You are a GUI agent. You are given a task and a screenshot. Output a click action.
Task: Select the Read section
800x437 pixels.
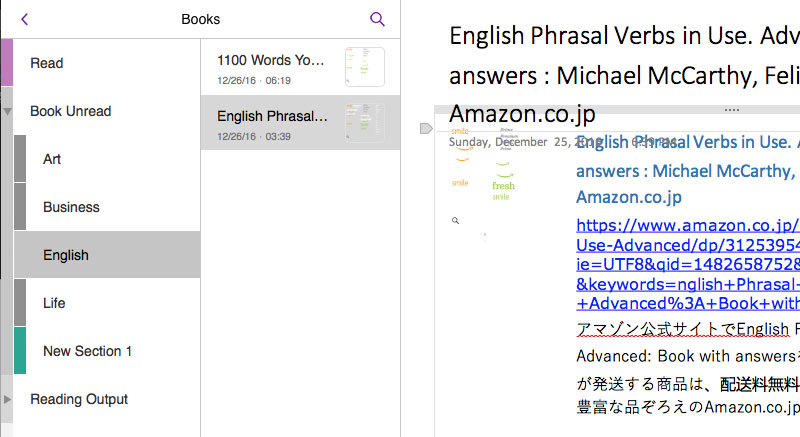click(106, 63)
